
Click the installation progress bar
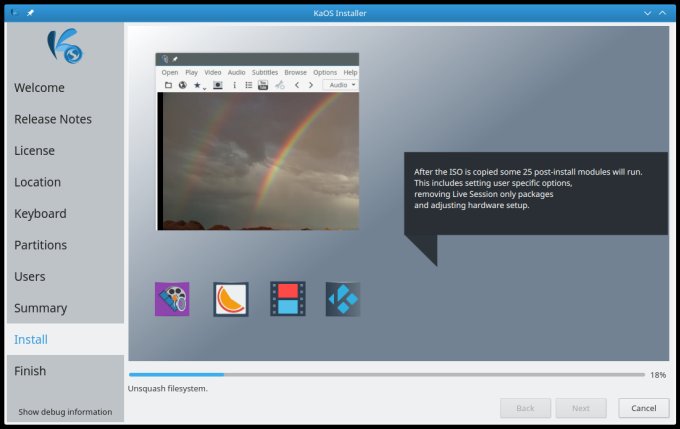(386, 375)
